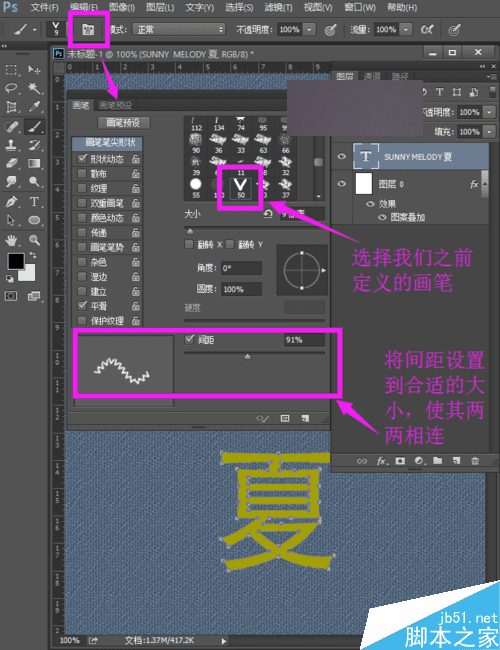Toggle the 形状动态 checkbox
This screenshot has height=650, width=500.
tap(82, 159)
